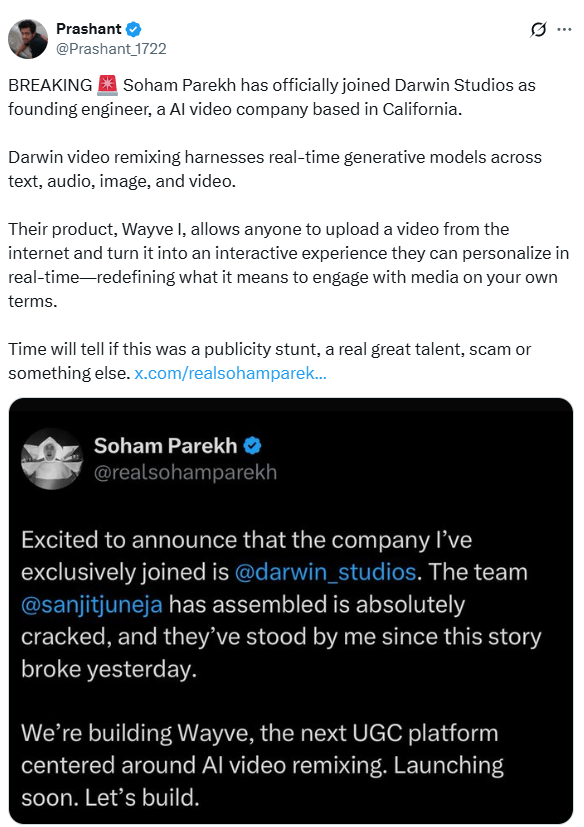Viewport: 584px width, 827px height.
Task: Click the Prashant display name
Action: (89, 28)
